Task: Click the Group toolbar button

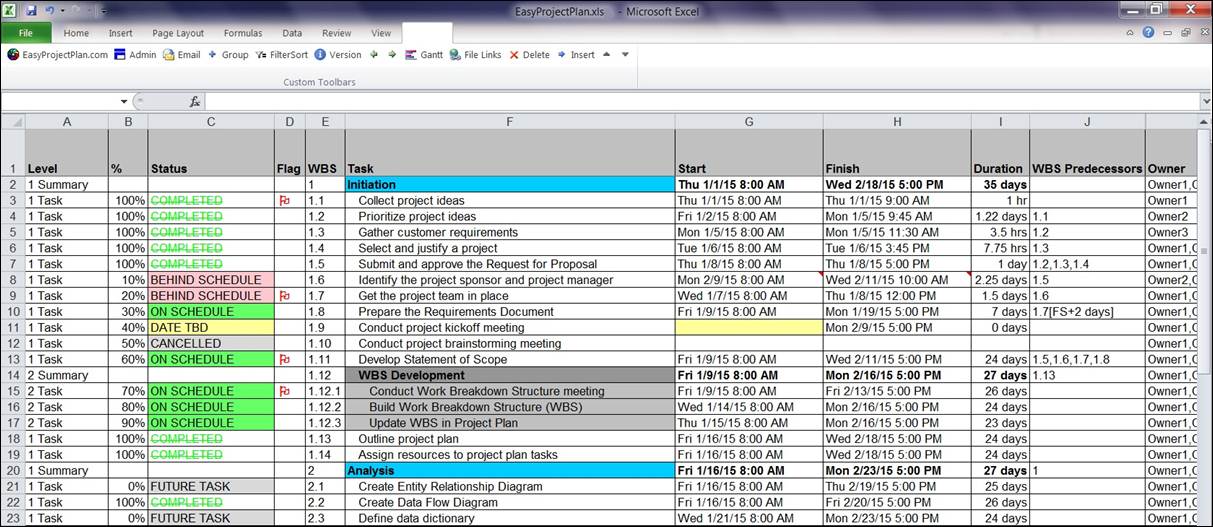Action: [228, 55]
